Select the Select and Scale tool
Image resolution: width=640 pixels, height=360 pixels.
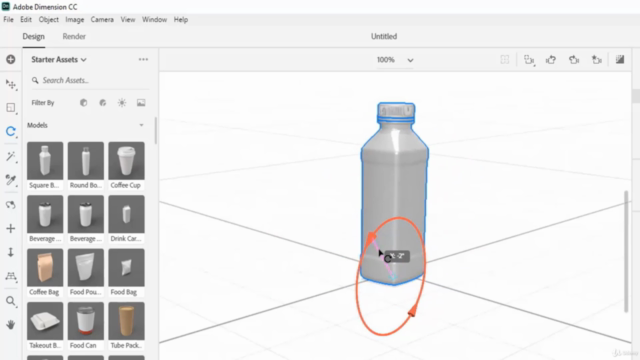[11, 108]
